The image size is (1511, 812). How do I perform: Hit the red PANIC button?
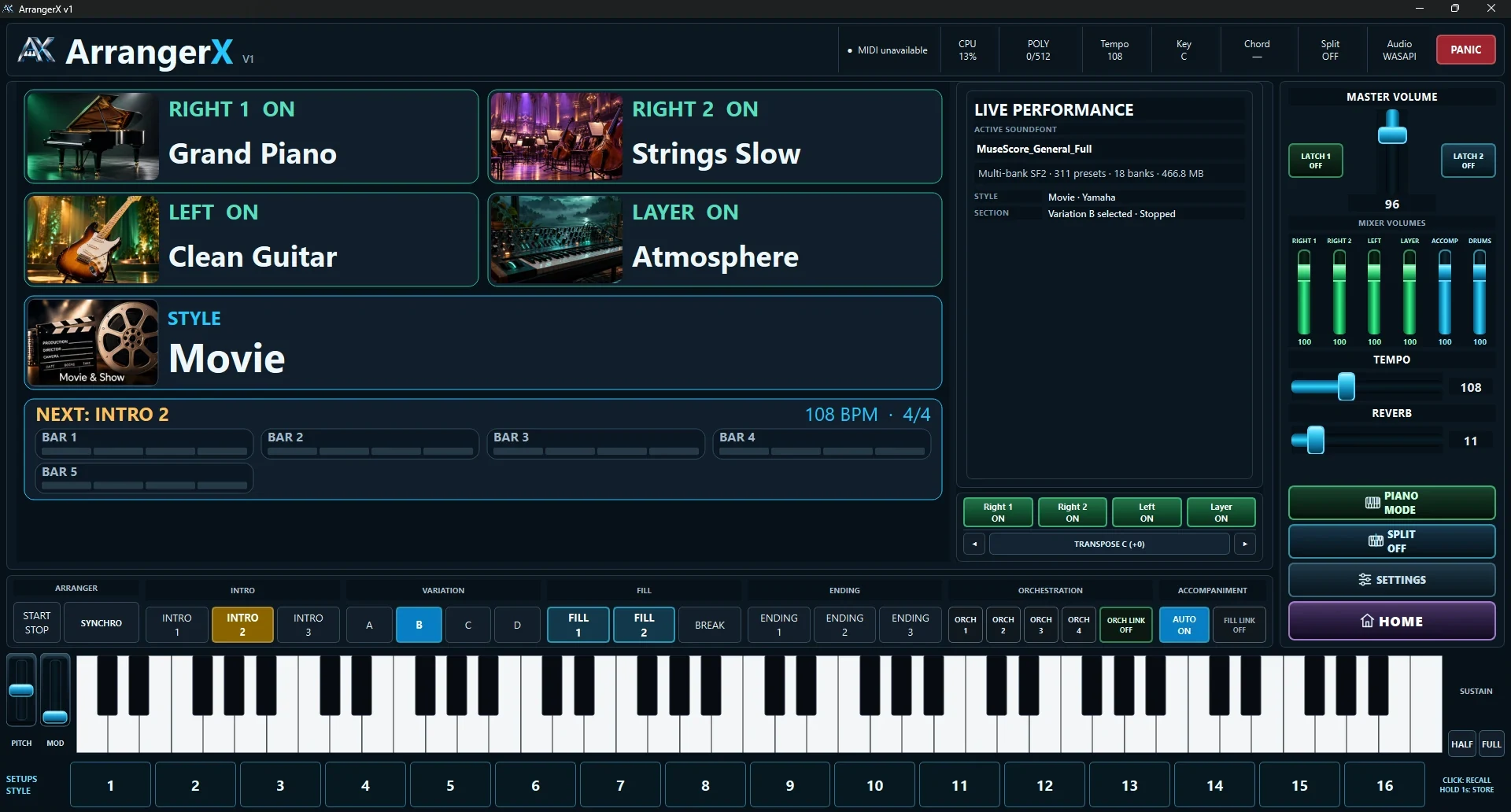[x=1465, y=50]
